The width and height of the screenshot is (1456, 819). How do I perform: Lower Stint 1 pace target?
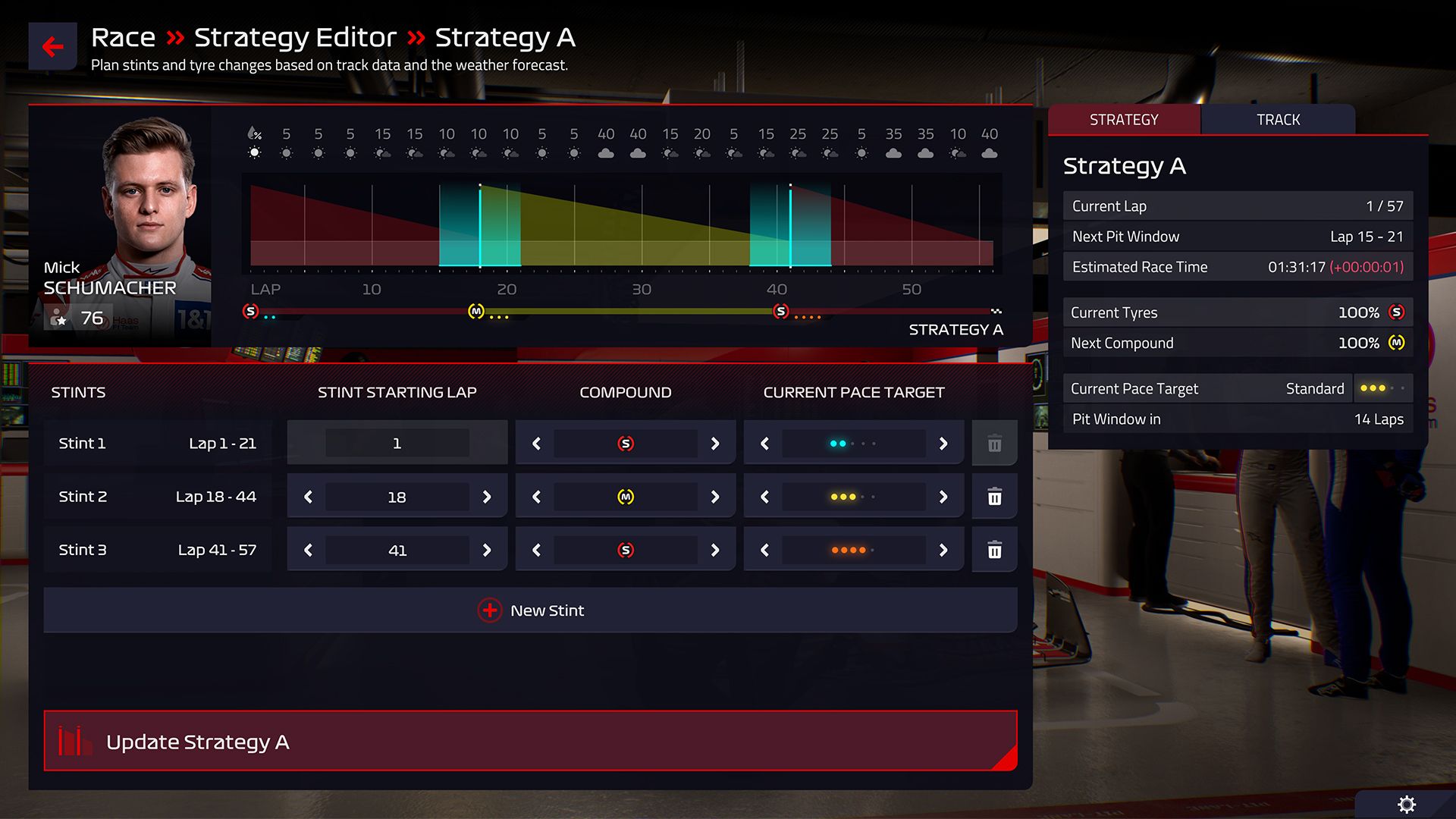tap(764, 444)
